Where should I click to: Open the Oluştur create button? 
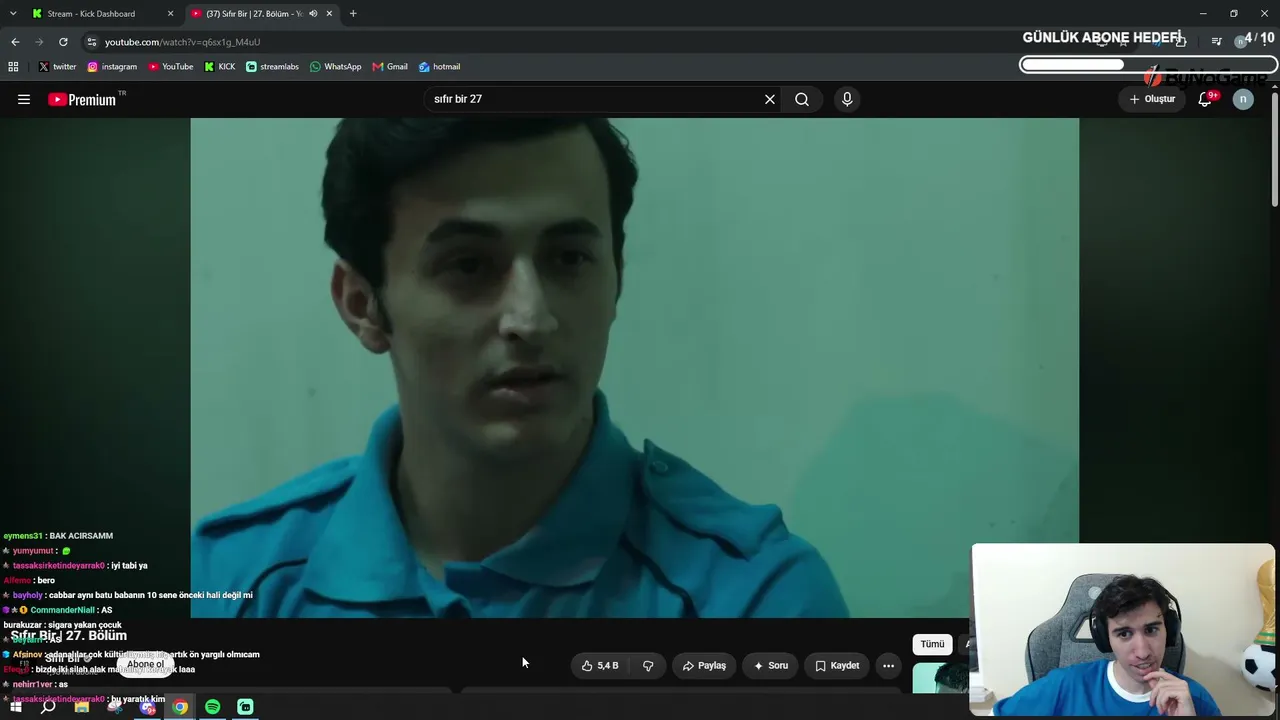(1152, 99)
